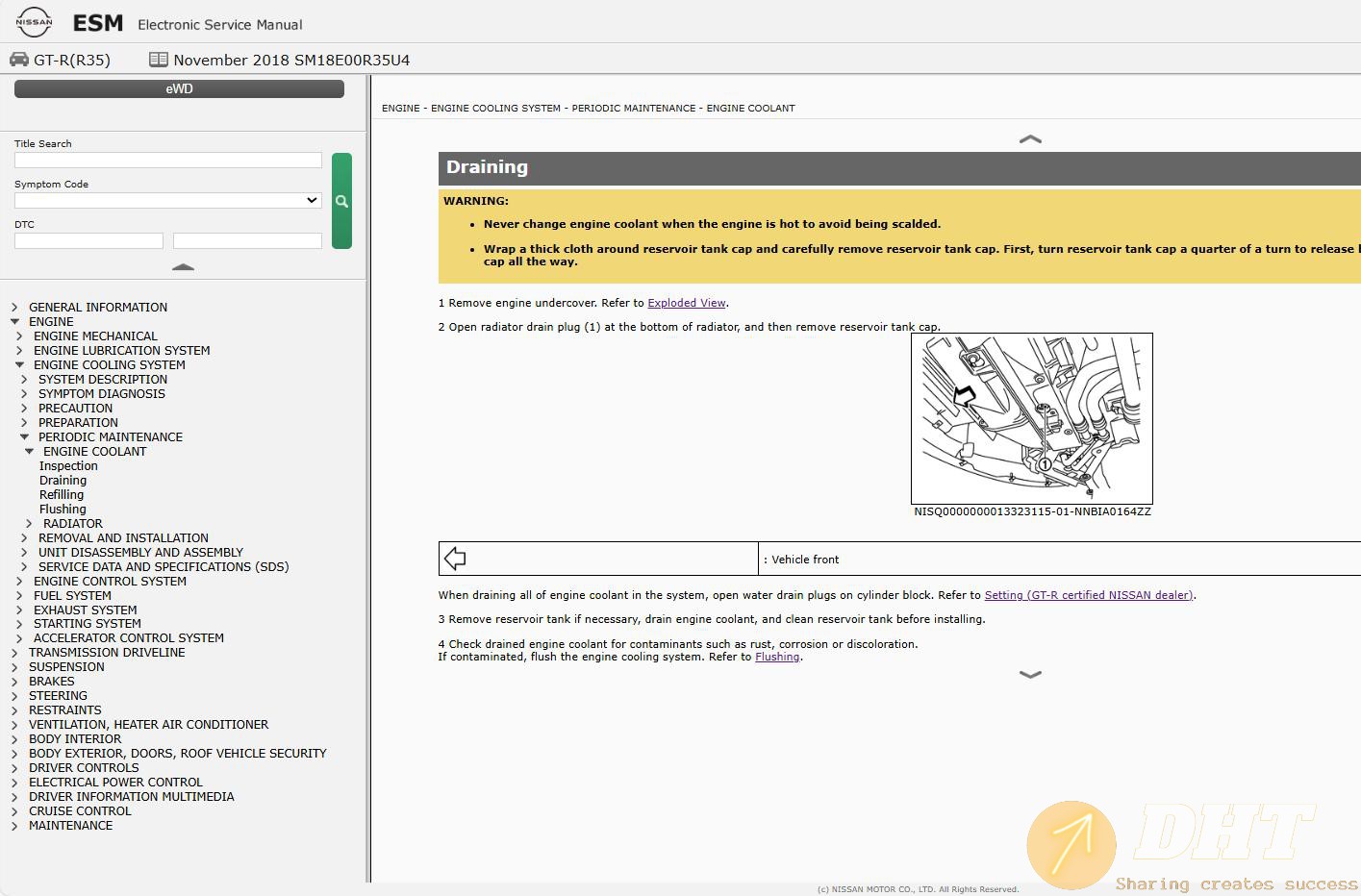The height and width of the screenshot is (896, 1361).
Task: Expand RADIATOR node
Action: coord(29,524)
